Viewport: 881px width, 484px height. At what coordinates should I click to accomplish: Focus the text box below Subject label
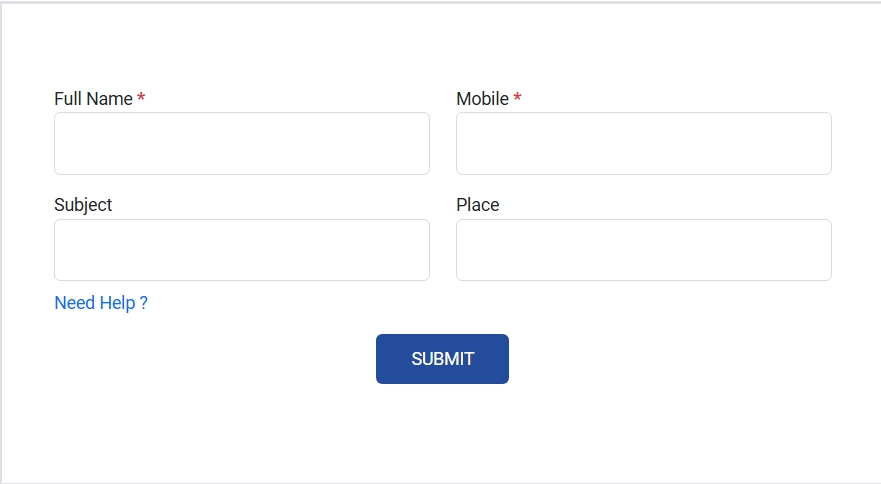pyautogui.click(x=241, y=250)
